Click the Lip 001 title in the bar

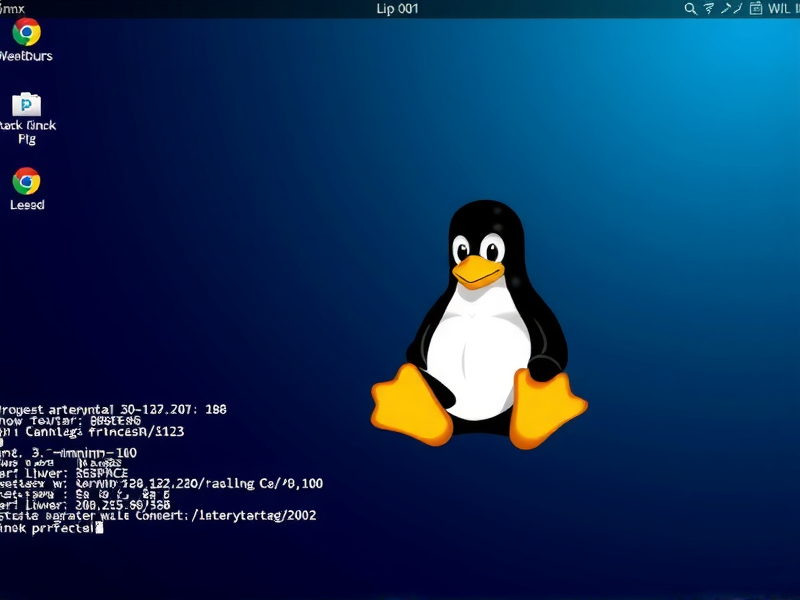tap(396, 7)
